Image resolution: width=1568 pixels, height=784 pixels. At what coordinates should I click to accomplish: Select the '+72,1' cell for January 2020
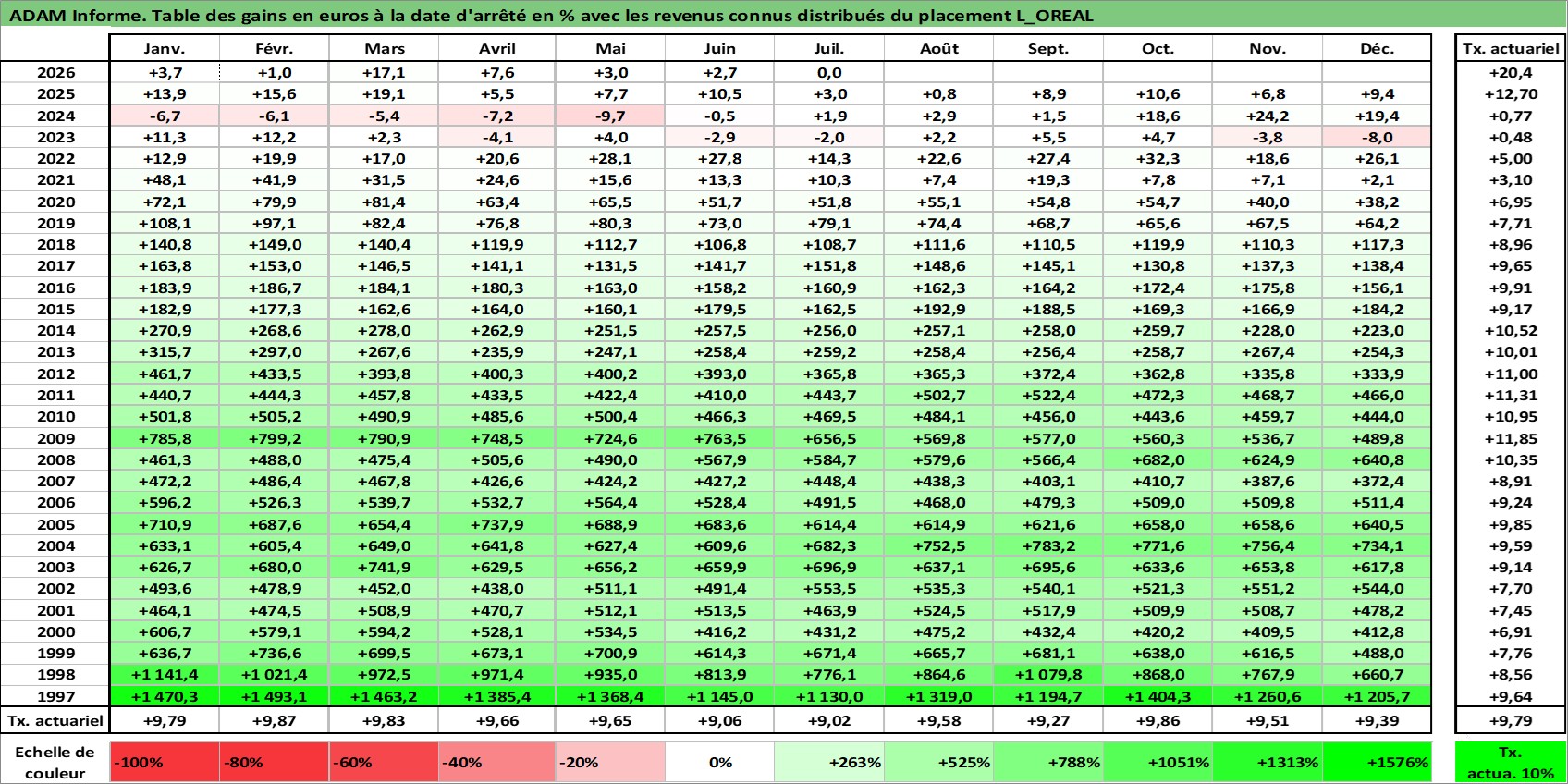pos(165,202)
